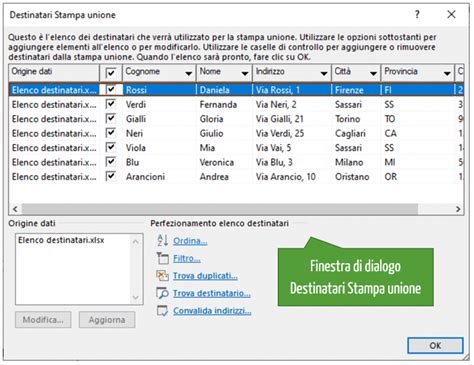The width and height of the screenshot is (474, 365).
Task: Click the Origine dati column header
Action: tap(54, 72)
